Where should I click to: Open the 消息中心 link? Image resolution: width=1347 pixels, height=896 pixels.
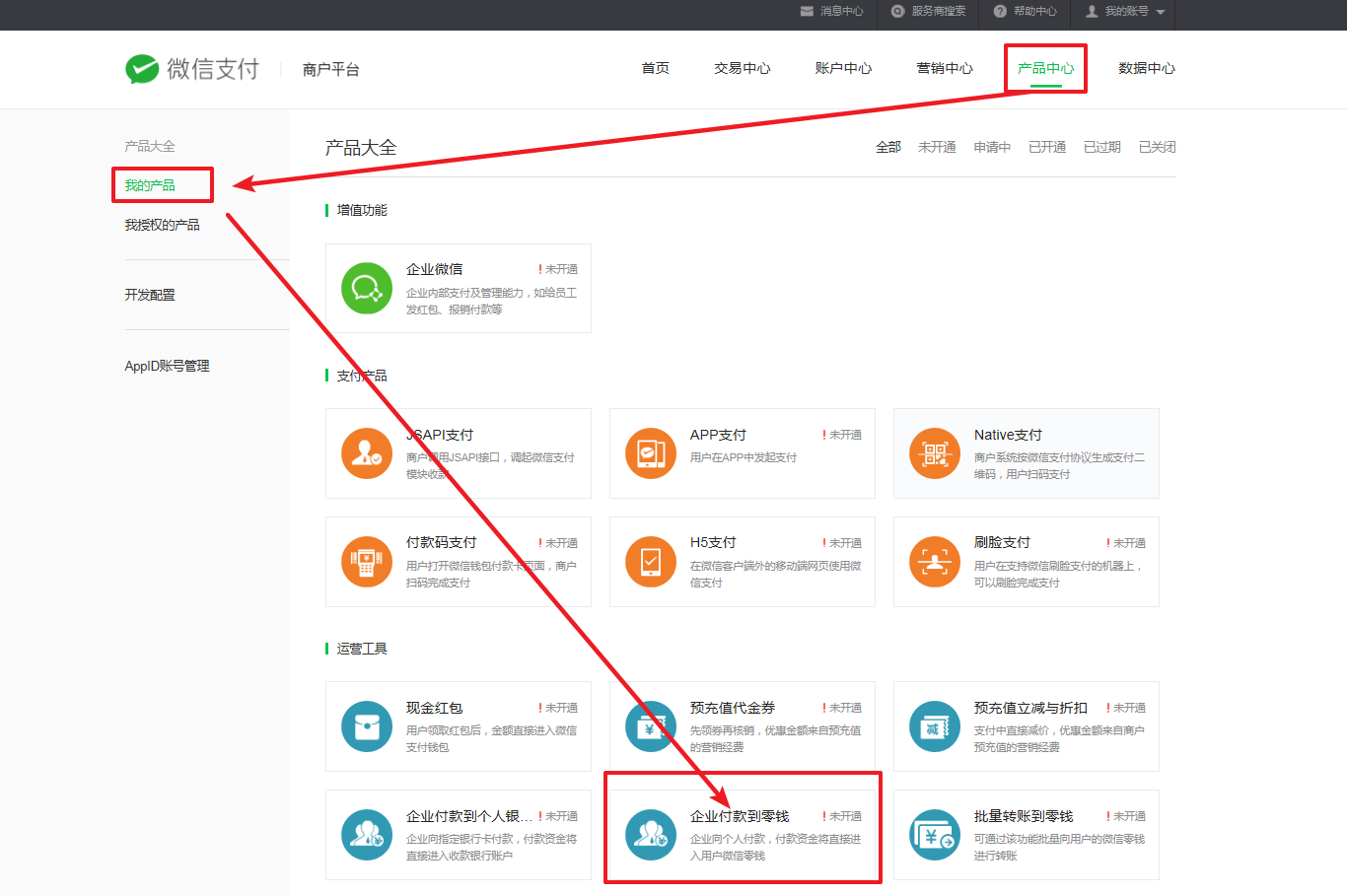[x=841, y=11]
